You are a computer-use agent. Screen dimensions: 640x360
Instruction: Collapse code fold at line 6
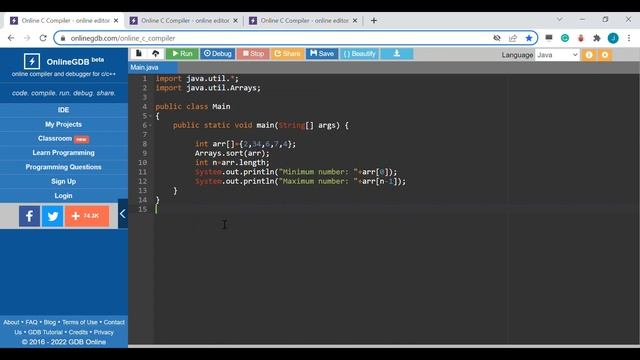(x=150, y=126)
